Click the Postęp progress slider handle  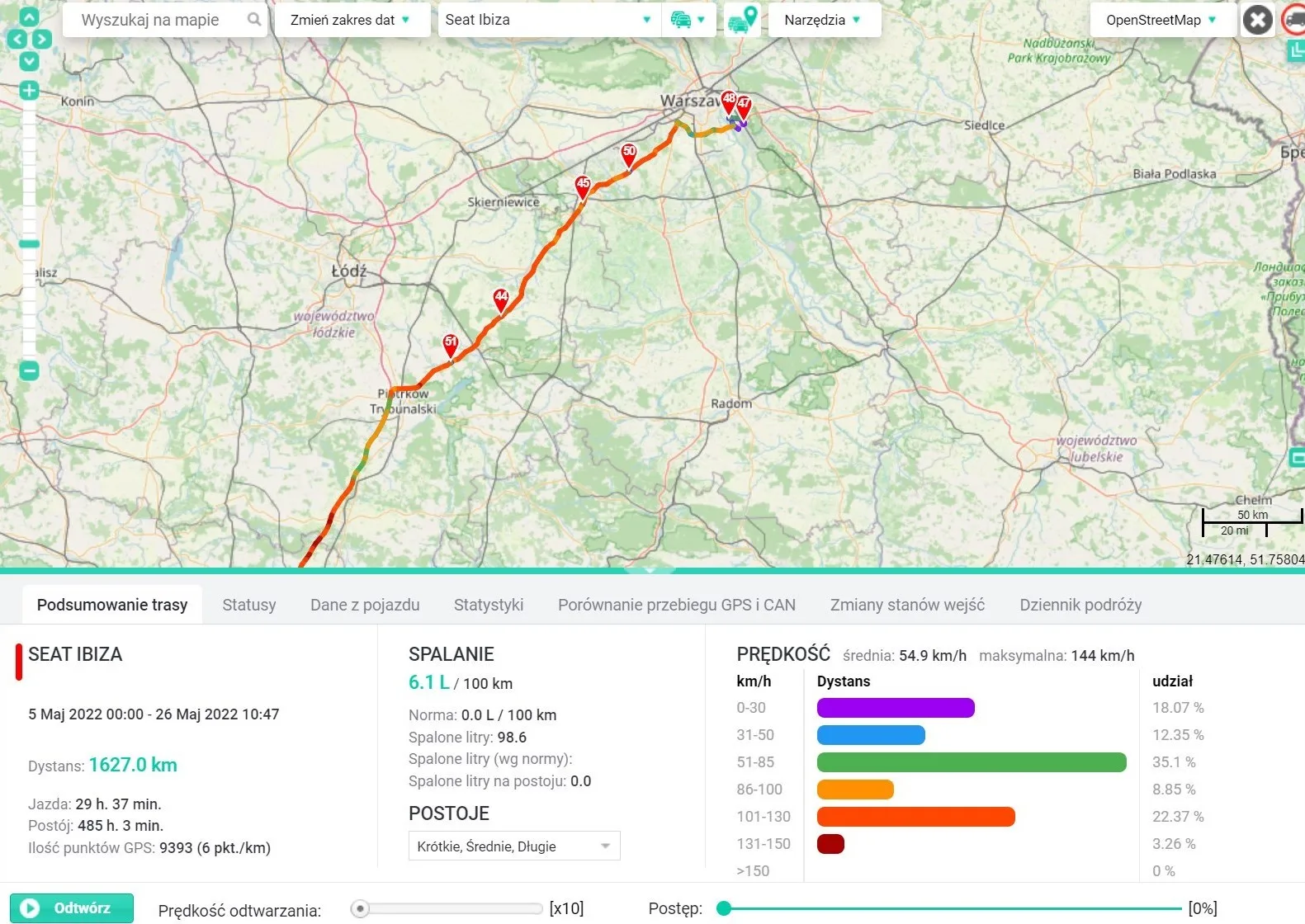[724, 909]
